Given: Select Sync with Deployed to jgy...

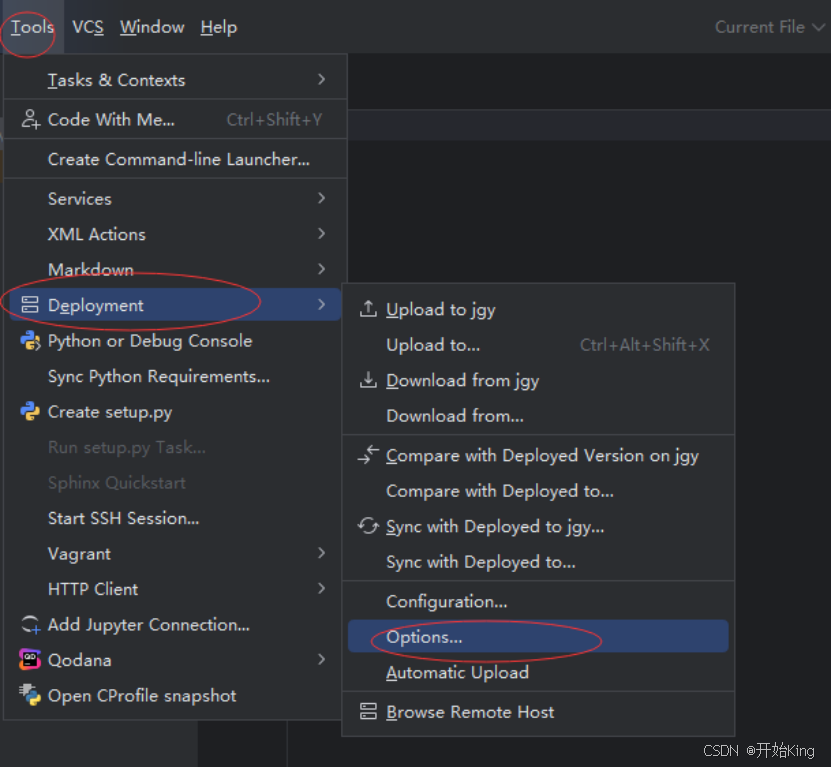Looking at the screenshot, I should tap(538, 526).
